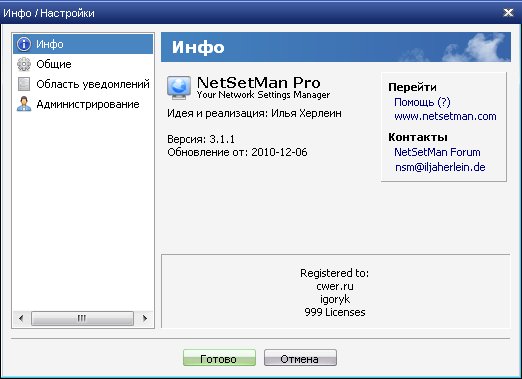Viewport: 522px width, 379px height.
Task: Click the NetSetMan Pro title text
Action: coord(259,82)
